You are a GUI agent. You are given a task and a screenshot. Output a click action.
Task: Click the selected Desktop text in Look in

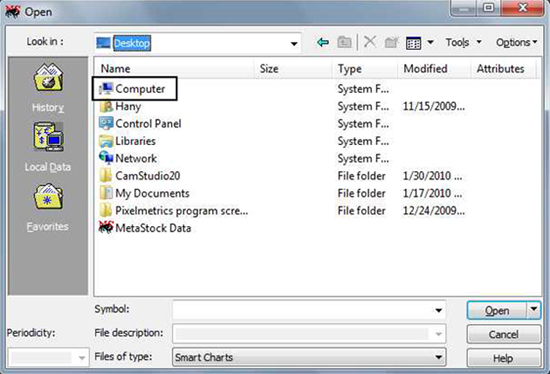tap(132, 43)
